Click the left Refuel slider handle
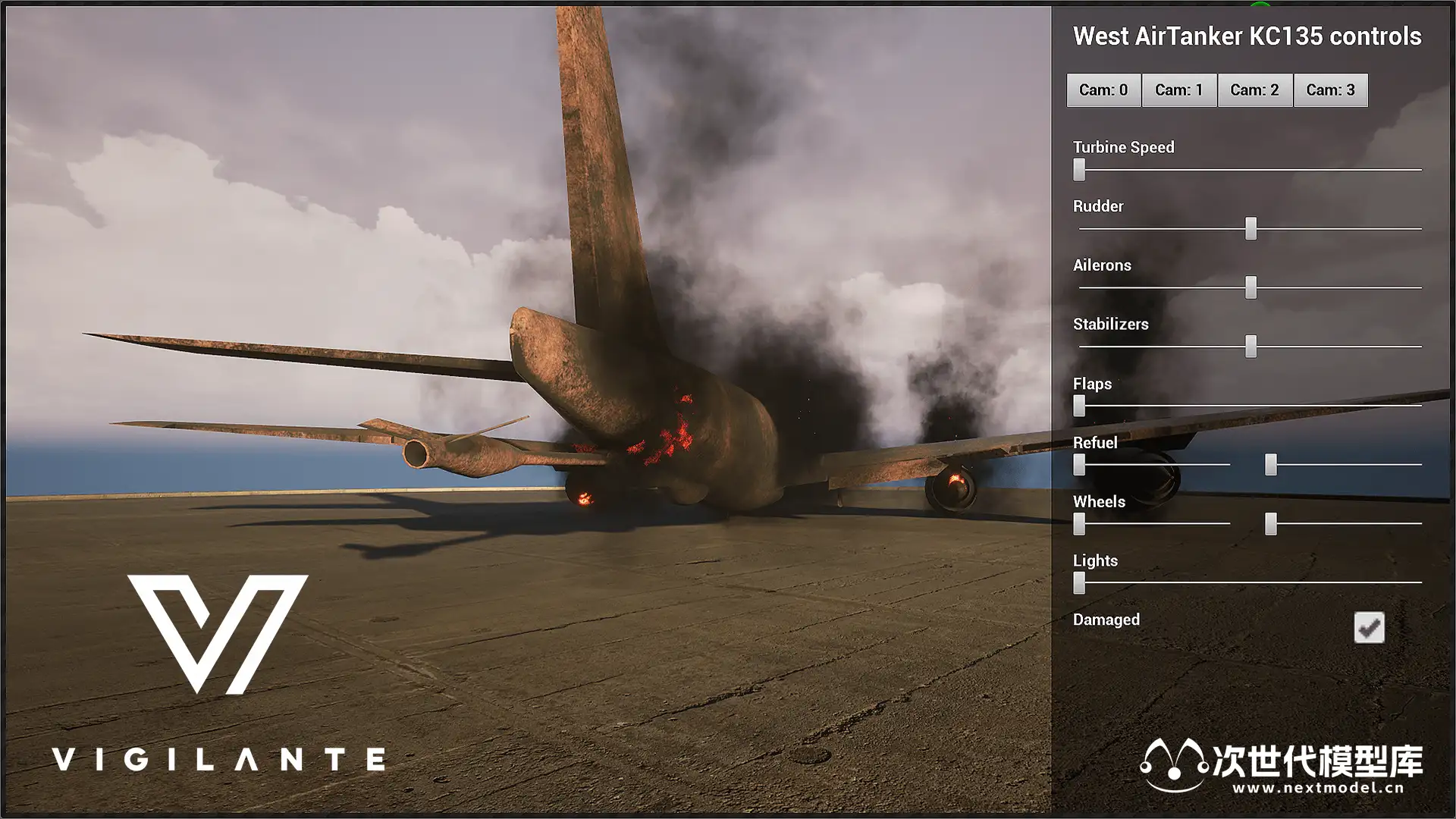The image size is (1456, 819). (x=1079, y=464)
